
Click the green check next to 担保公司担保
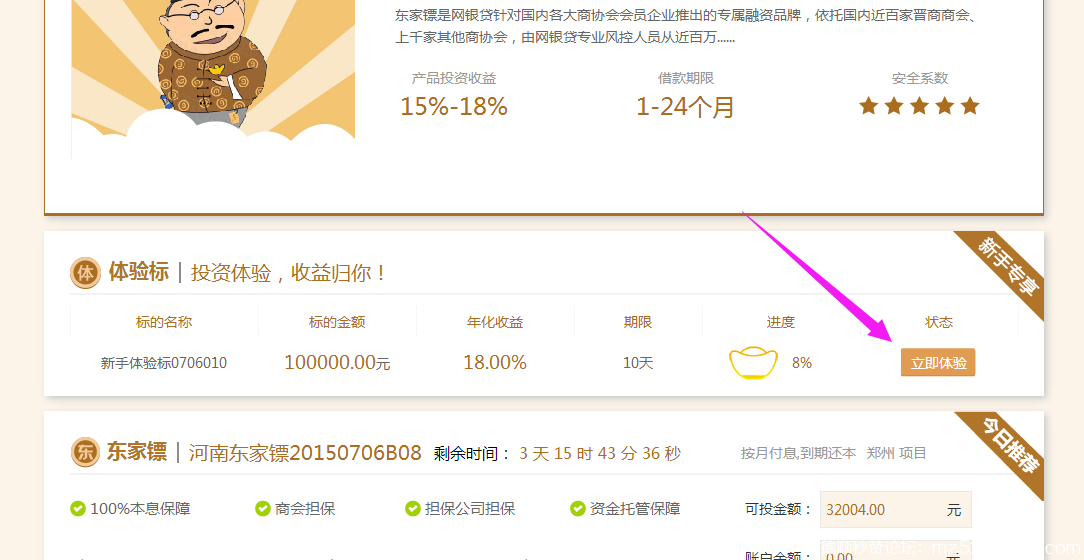click(x=413, y=509)
